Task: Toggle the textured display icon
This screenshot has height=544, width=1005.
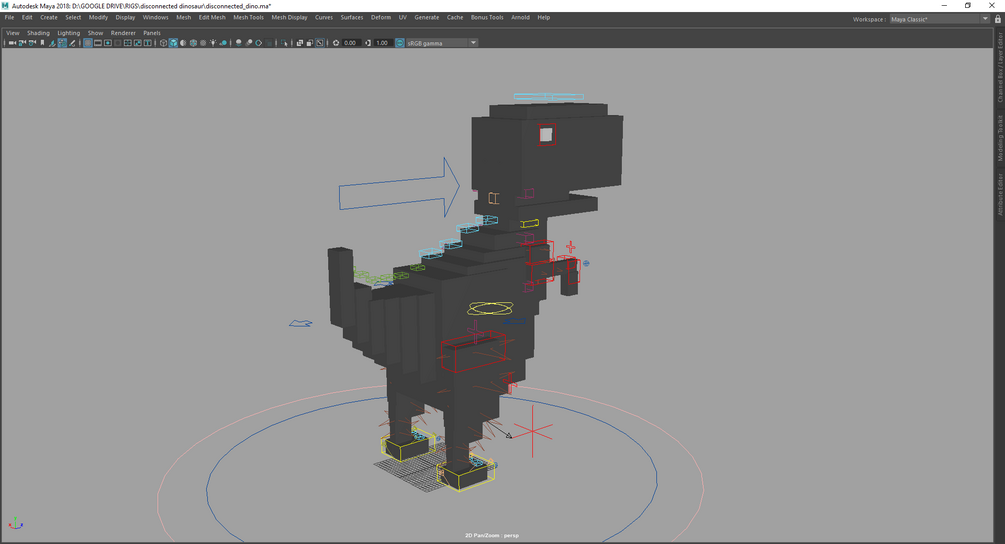Action: (x=203, y=43)
